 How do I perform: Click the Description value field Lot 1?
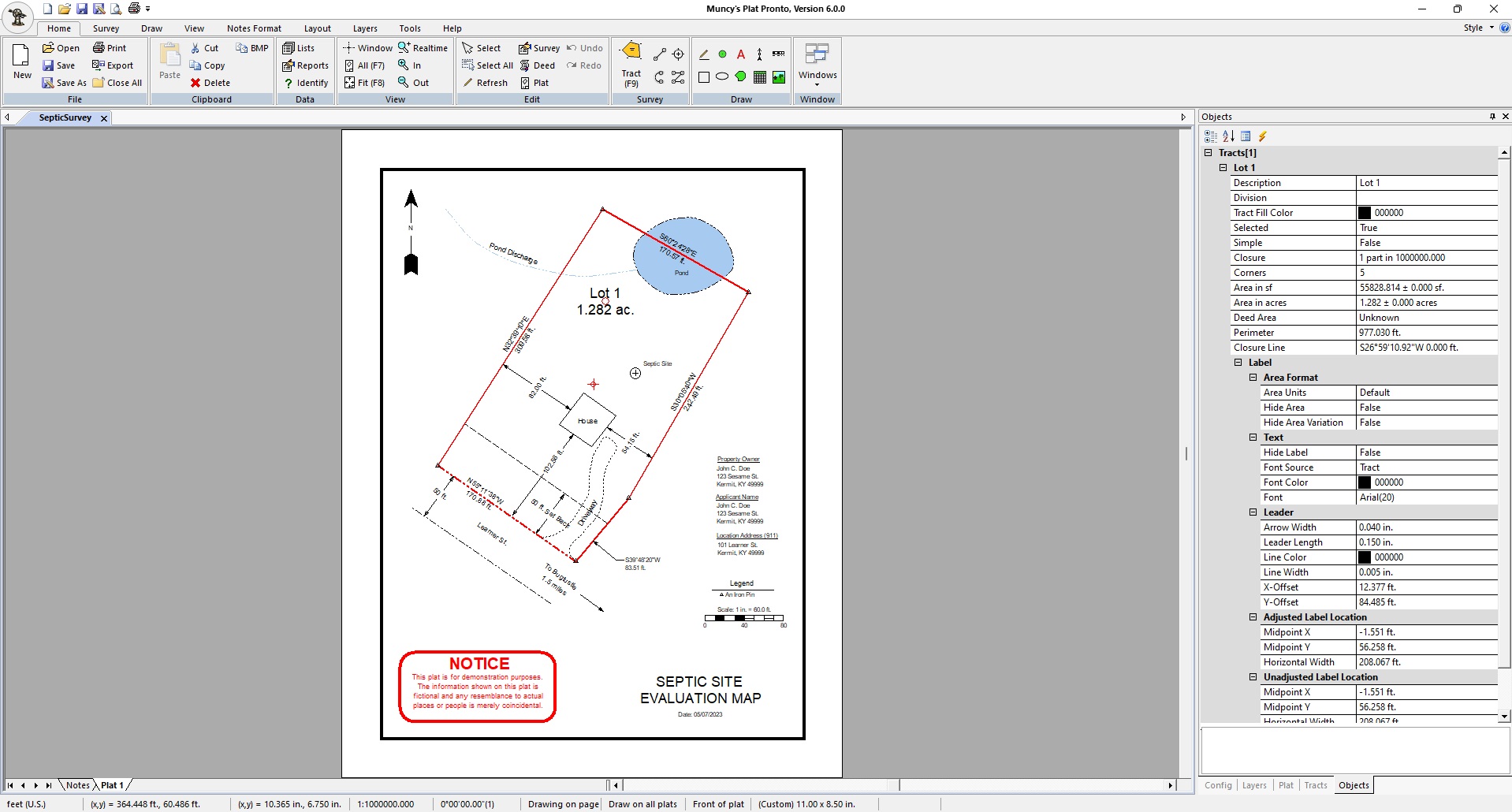pos(1426,183)
